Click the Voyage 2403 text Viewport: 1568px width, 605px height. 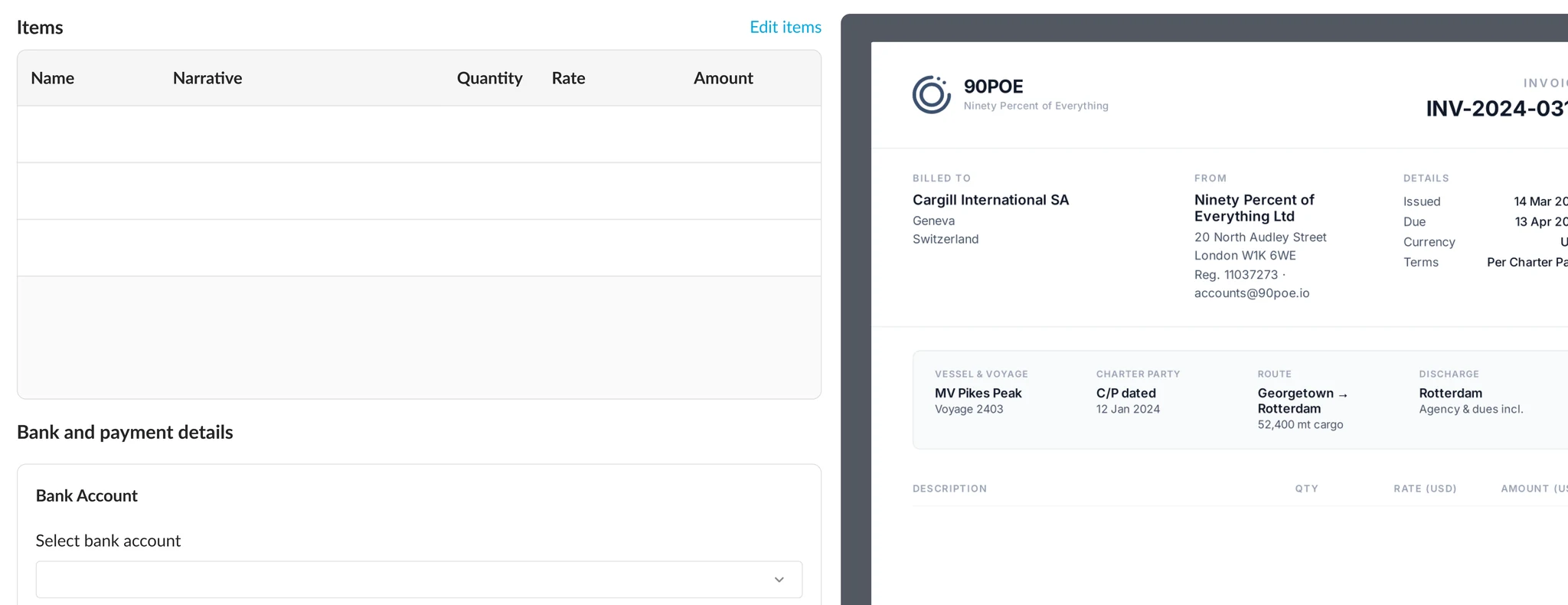click(x=969, y=409)
